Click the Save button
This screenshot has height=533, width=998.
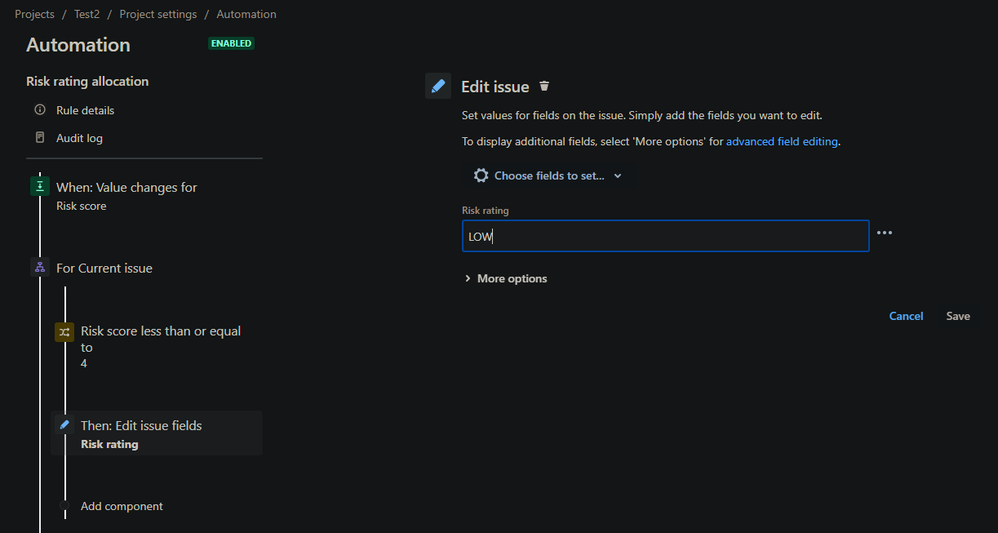[x=957, y=316]
